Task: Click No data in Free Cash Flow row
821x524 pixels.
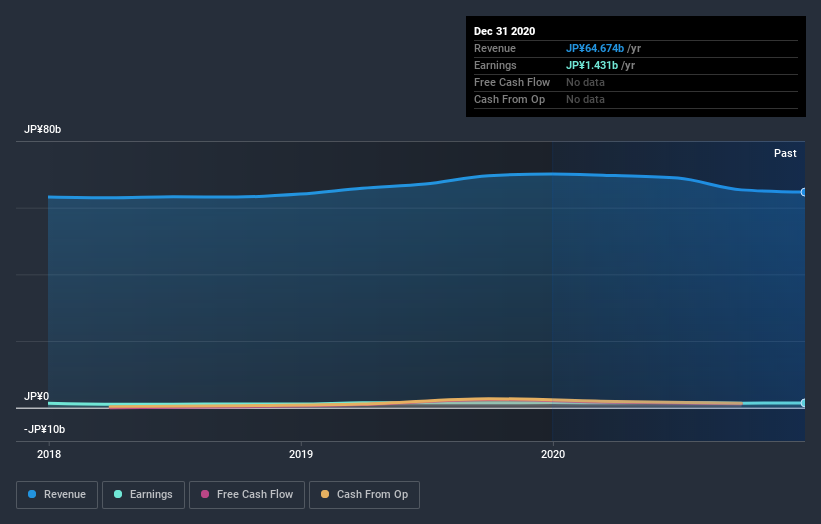Action: [585, 82]
